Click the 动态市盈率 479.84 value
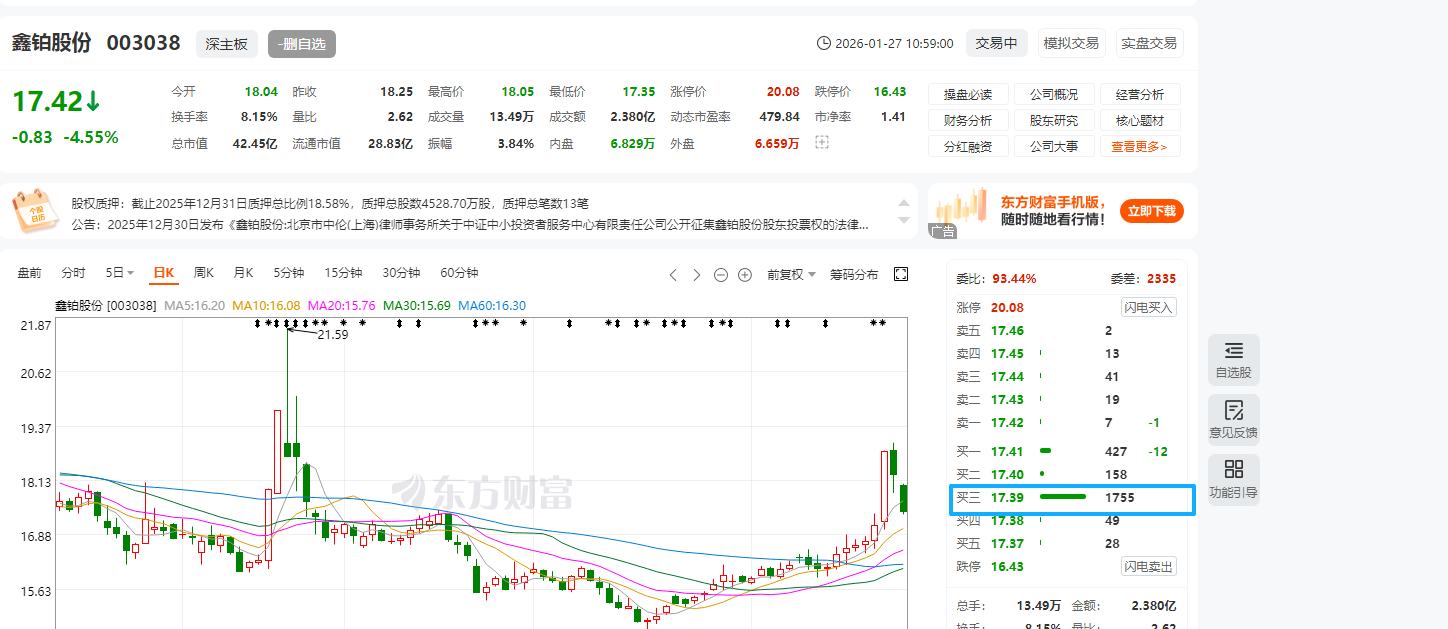The width and height of the screenshot is (1448, 629). tap(779, 117)
